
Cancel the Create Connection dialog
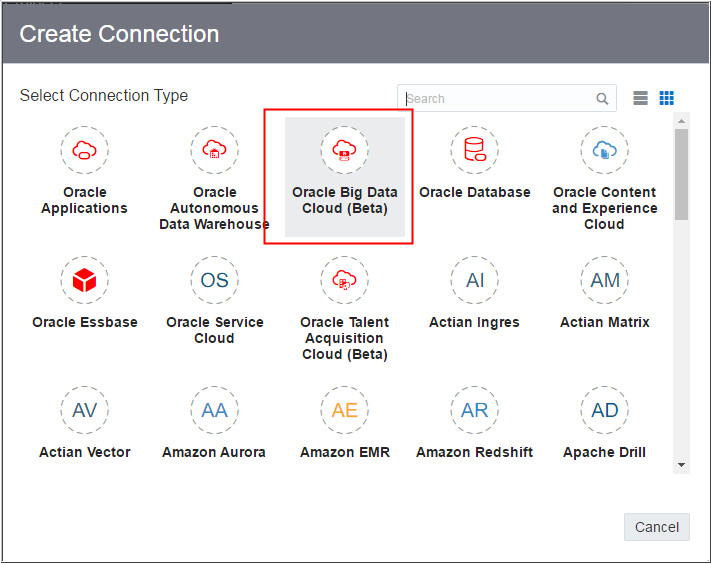click(656, 527)
